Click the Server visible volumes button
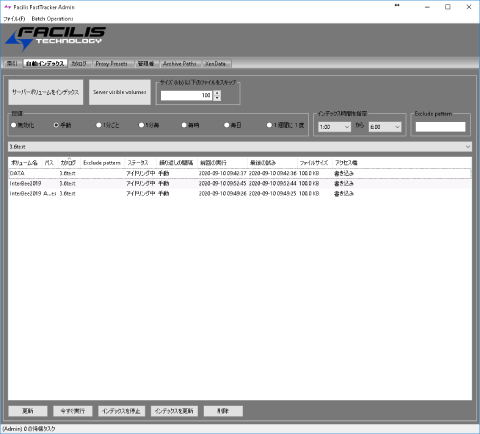Viewport: 480px width, 434px height. tap(120, 92)
